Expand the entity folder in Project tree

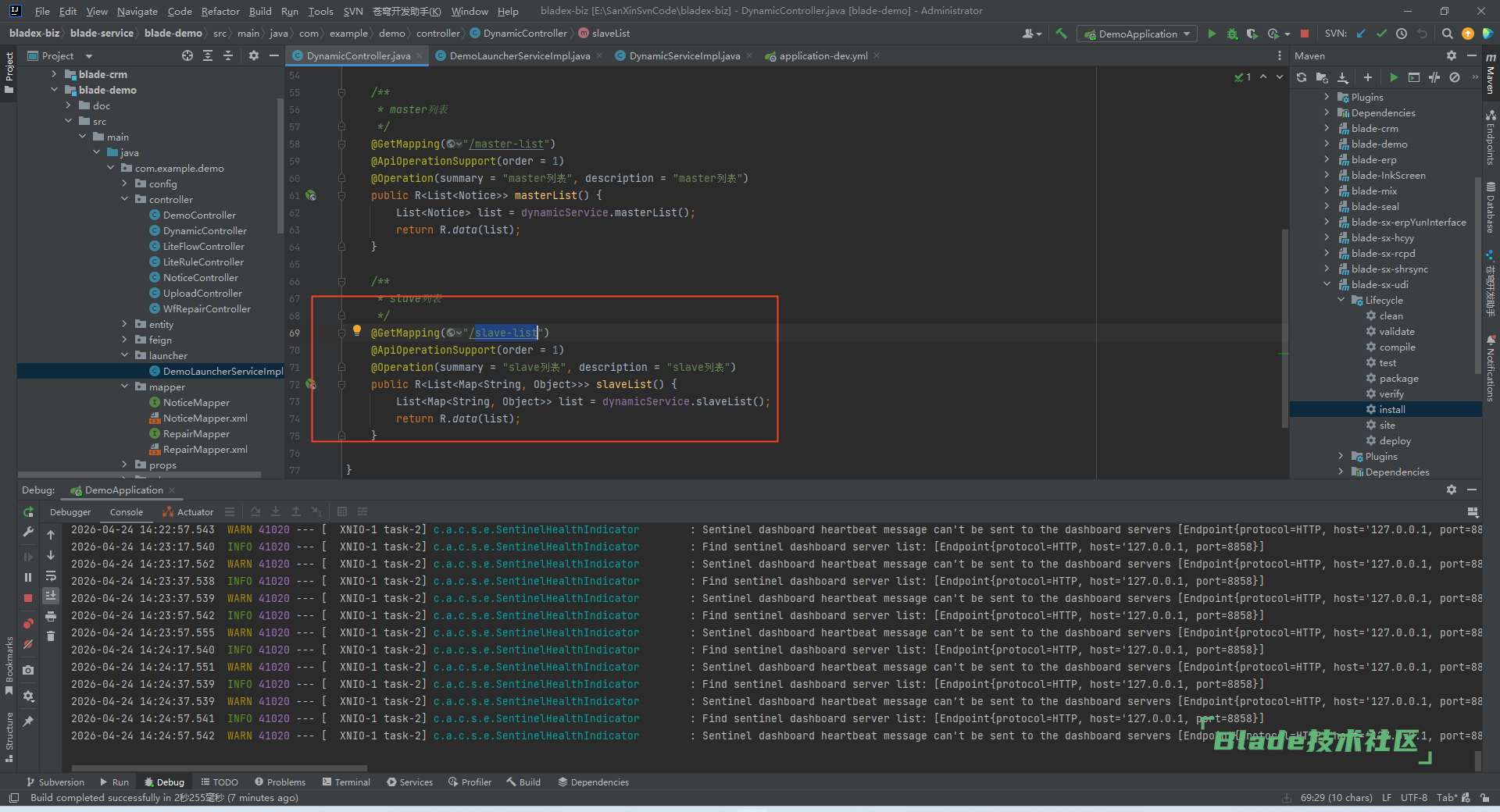click(x=124, y=324)
